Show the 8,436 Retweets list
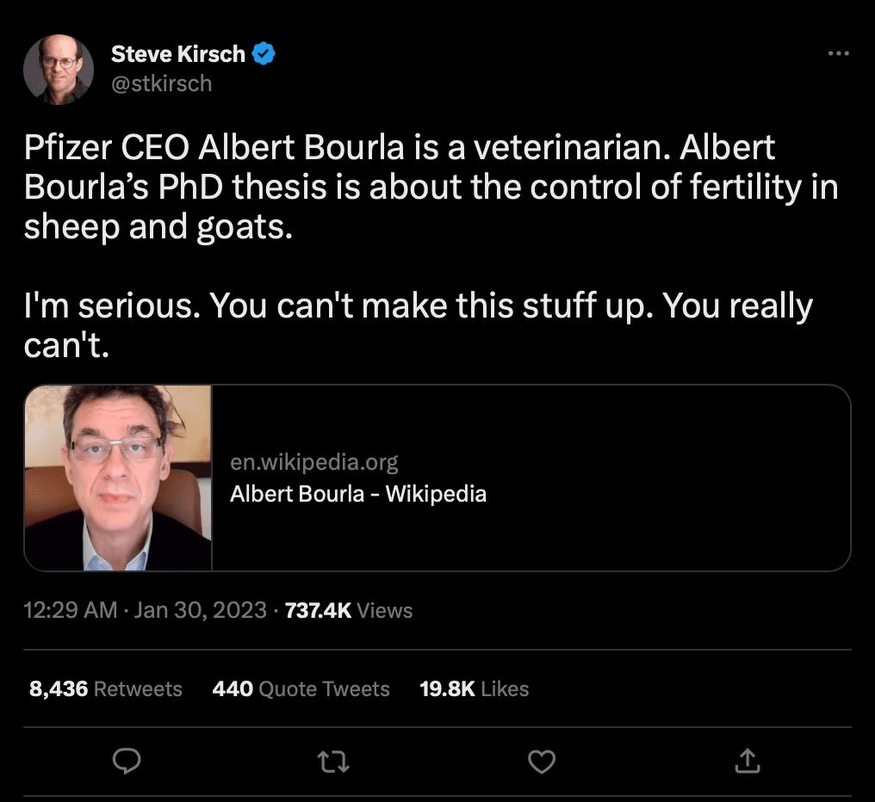The height and width of the screenshot is (802, 875). coord(106,689)
